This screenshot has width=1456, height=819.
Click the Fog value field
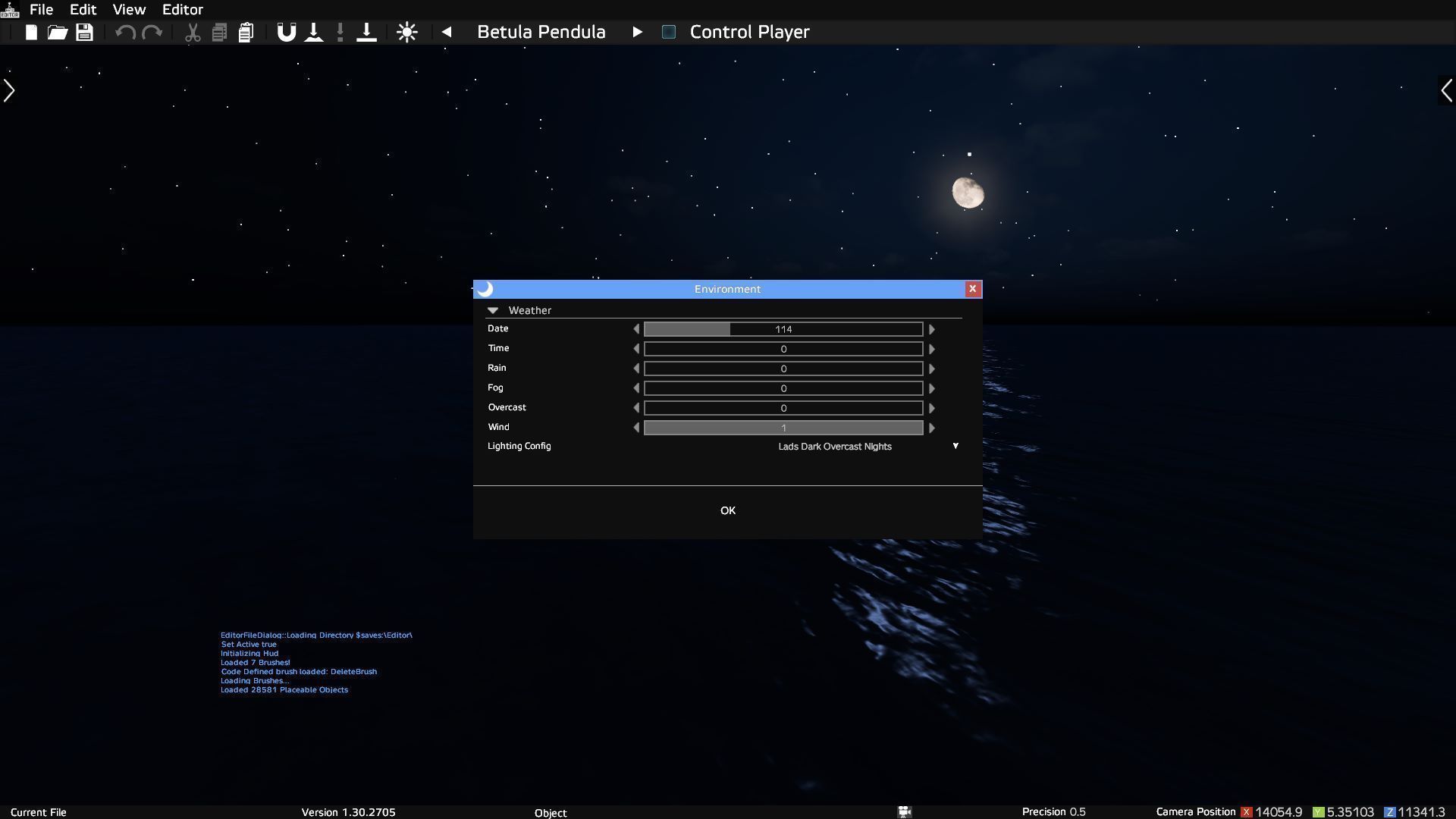click(783, 388)
